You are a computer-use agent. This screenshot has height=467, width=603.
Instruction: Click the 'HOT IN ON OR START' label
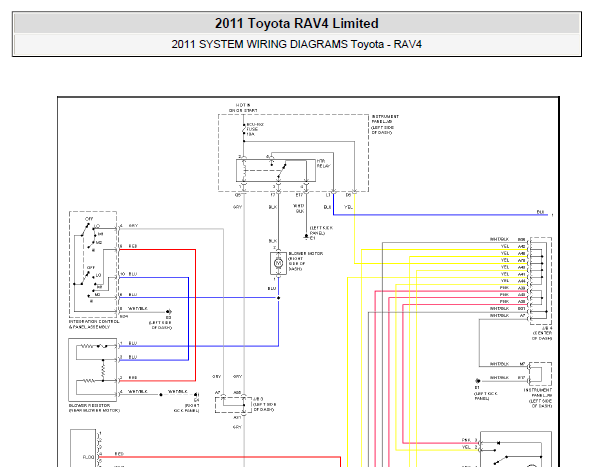pyautogui.click(x=243, y=108)
